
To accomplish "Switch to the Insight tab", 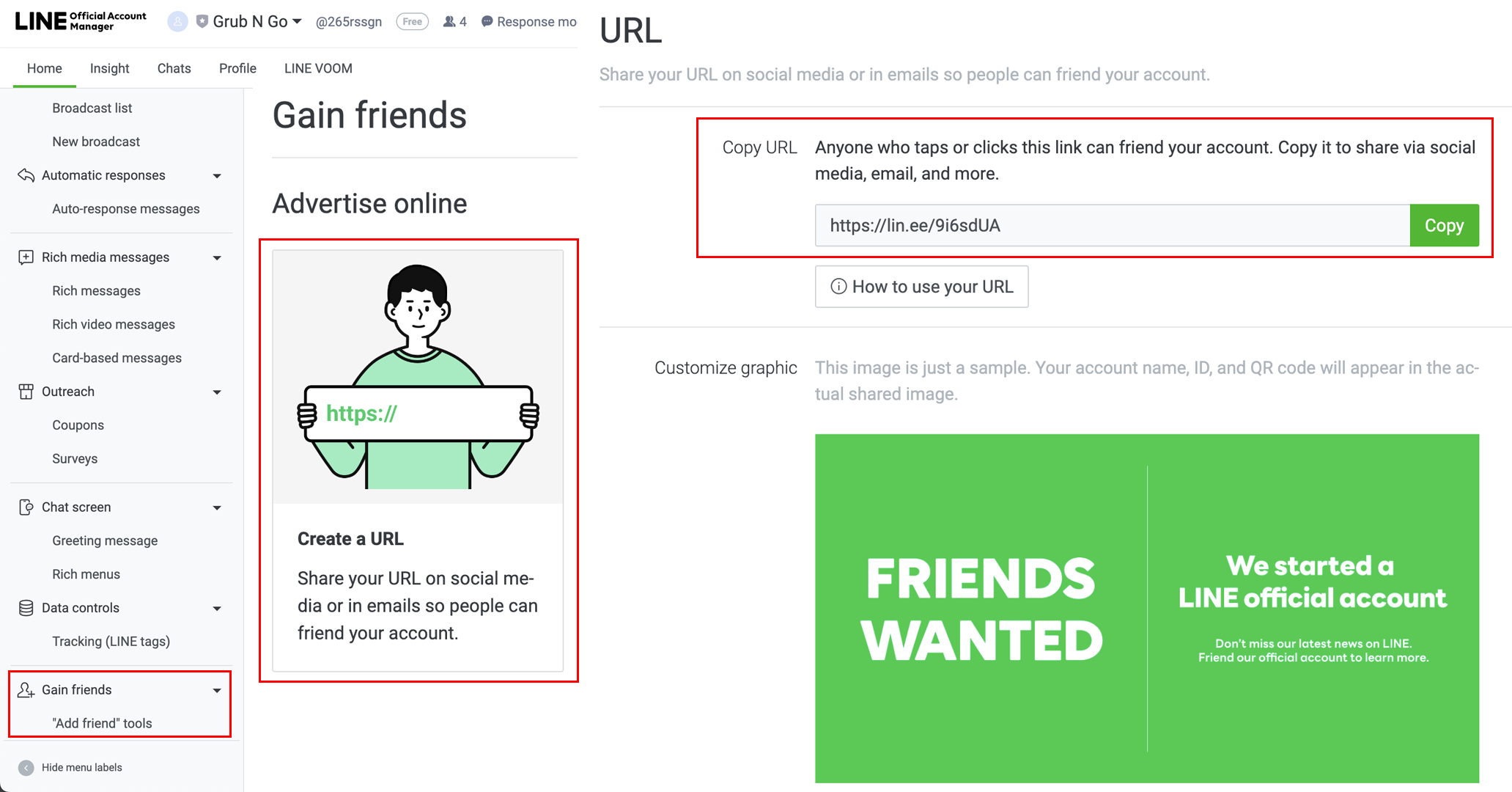I will click(x=110, y=68).
